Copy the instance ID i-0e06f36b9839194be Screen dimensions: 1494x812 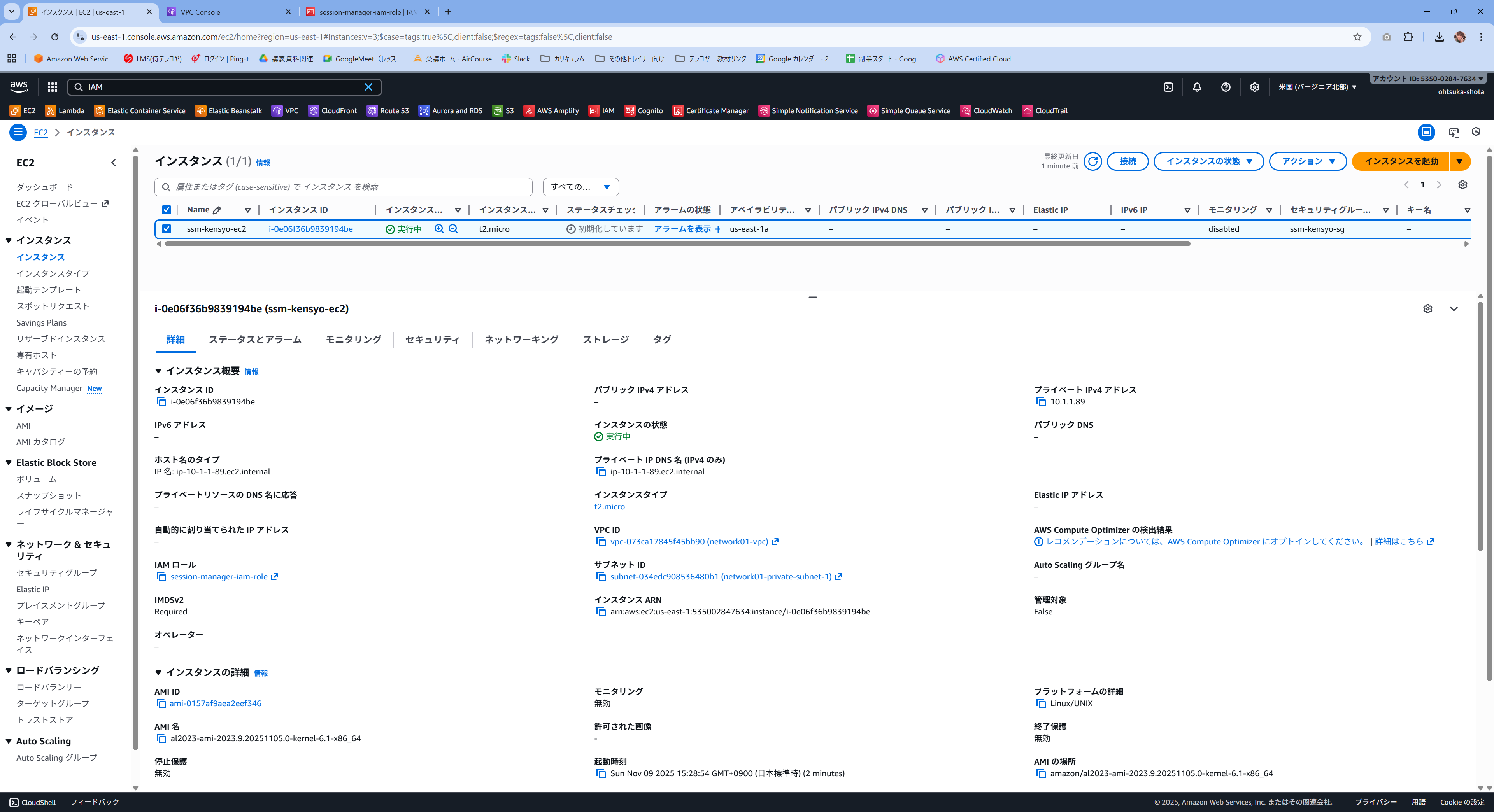coord(162,402)
